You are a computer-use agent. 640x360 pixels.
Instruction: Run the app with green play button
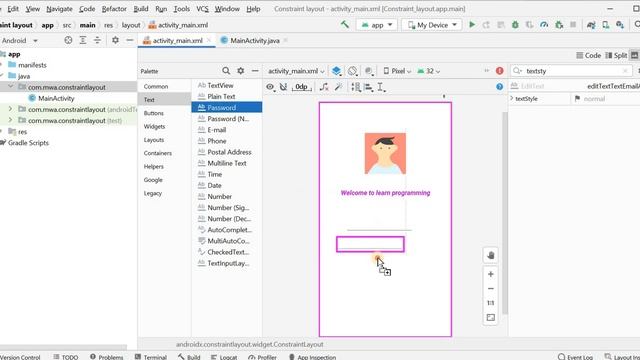tap(472, 25)
